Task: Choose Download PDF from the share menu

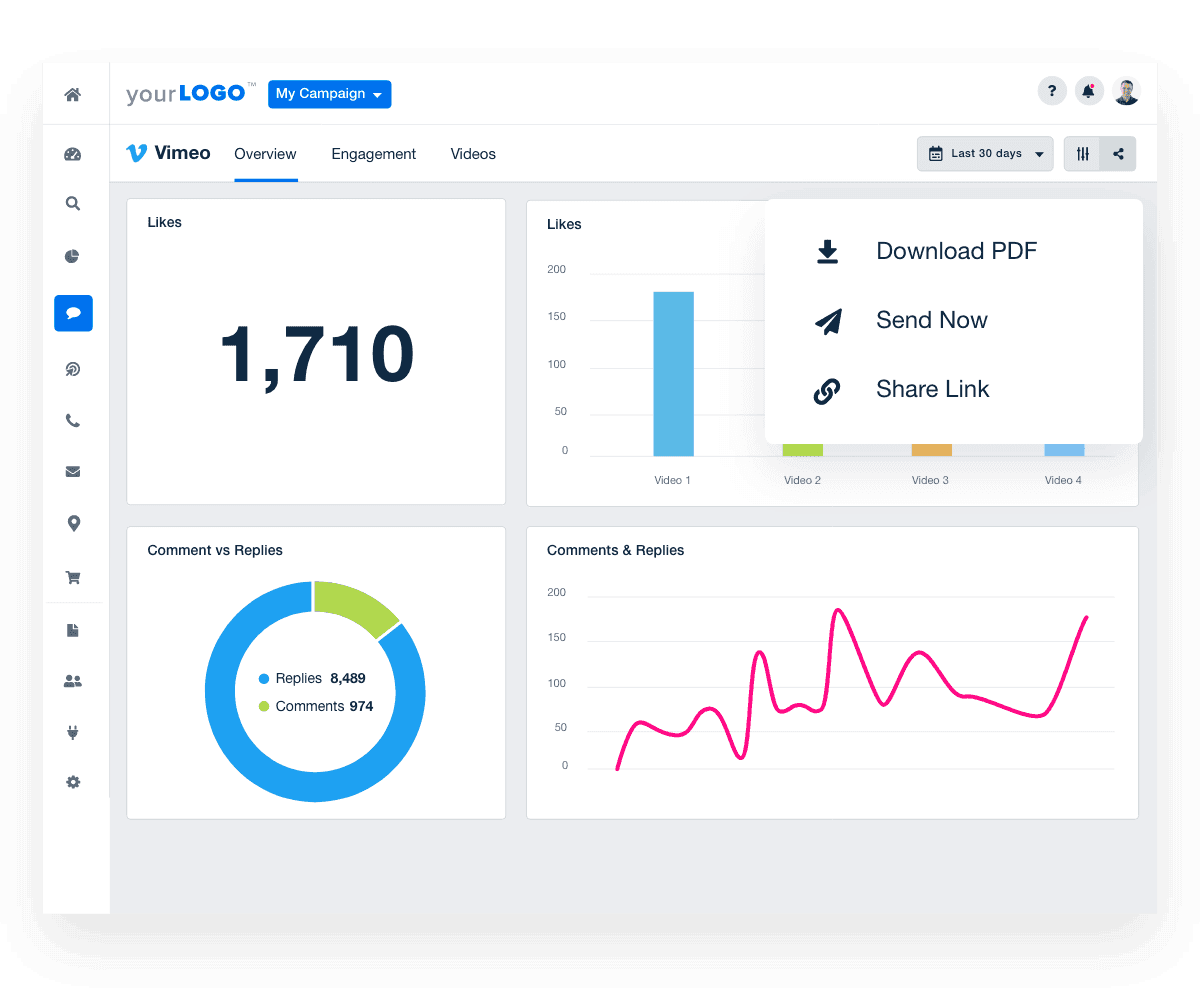Action: (956, 251)
